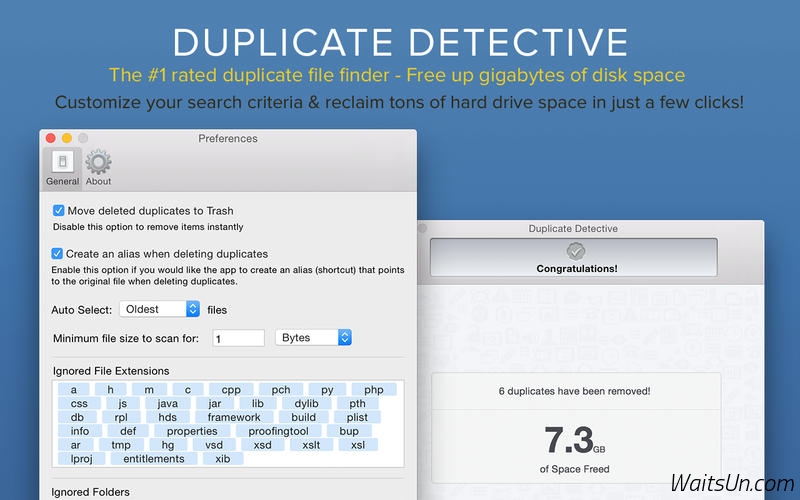Select the 'xsl' extension token
The height and width of the screenshot is (500, 800).
click(x=358, y=445)
